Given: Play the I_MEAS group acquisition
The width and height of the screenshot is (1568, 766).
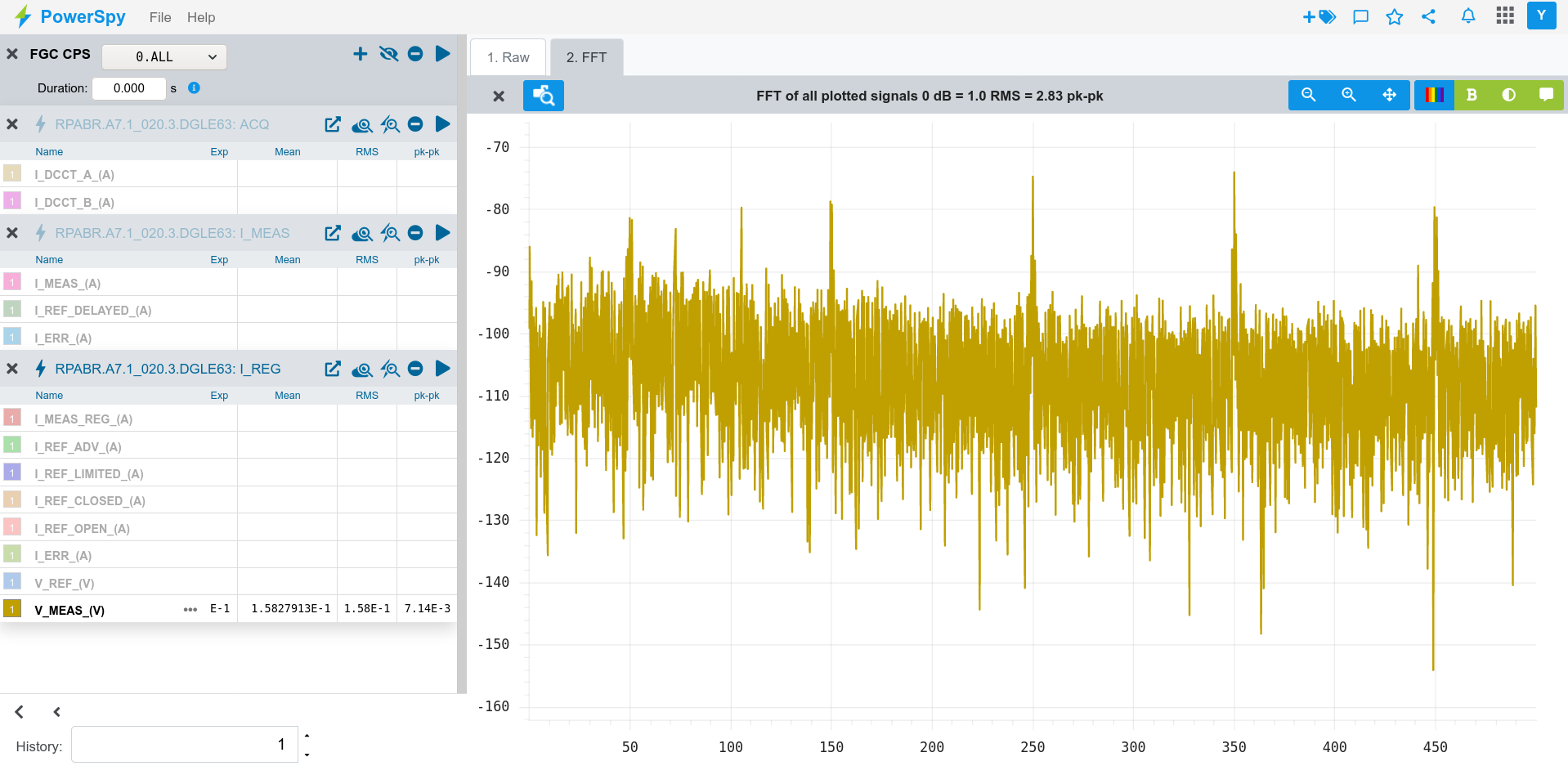Looking at the screenshot, I should [443, 233].
